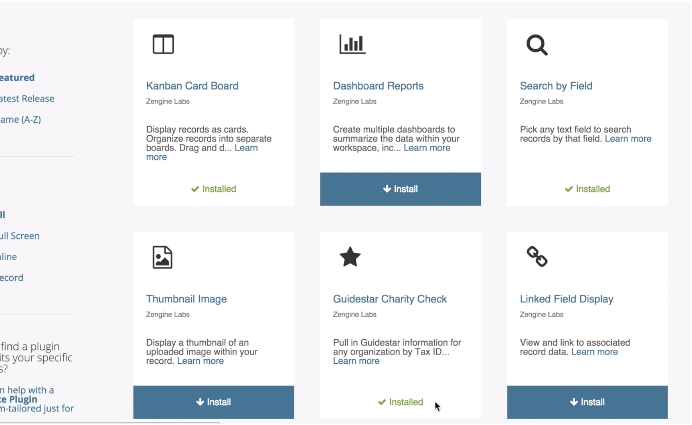Click Zengine Labs under Thumbnail Image
The height and width of the screenshot is (425, 692).
pos(168,314)
